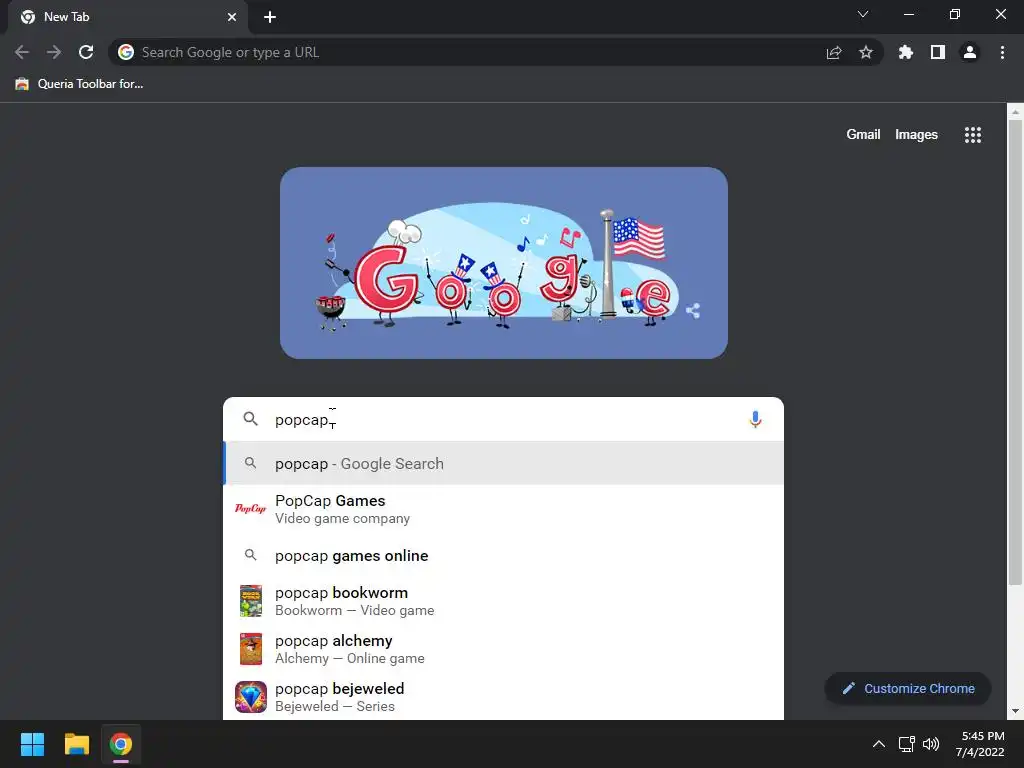Choose the PopCap Games company suggestion

[x=504, y=509]
